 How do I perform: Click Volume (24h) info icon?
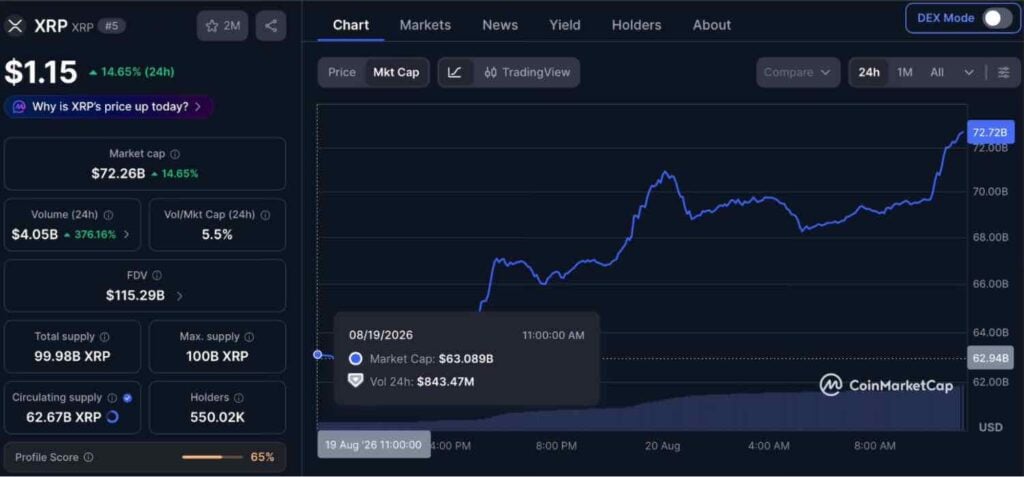(x=108, y=215)
